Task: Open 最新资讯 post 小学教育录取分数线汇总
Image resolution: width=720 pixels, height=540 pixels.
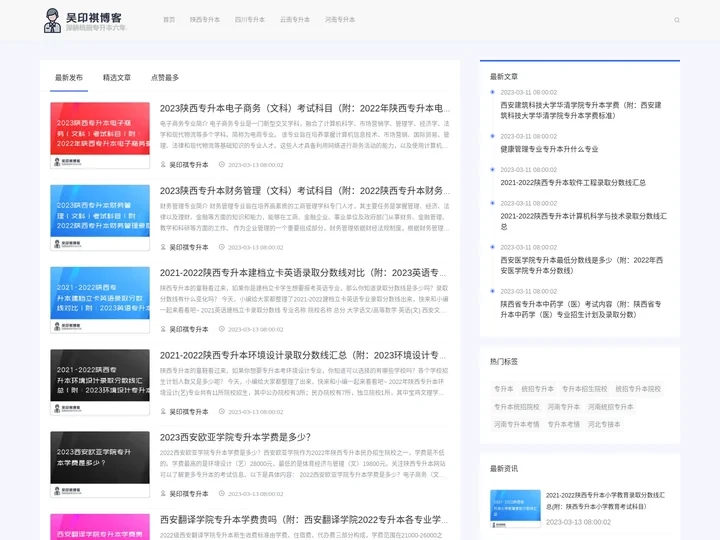Action: coord(605,501)
